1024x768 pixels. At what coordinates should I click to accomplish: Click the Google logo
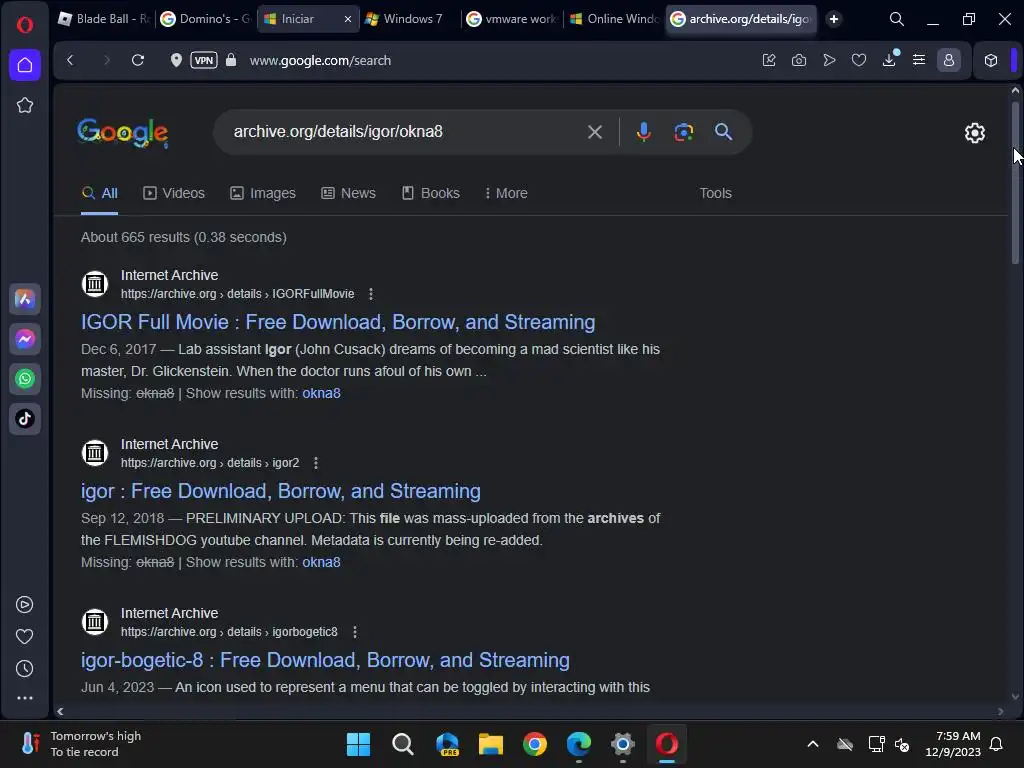(123, 133)
